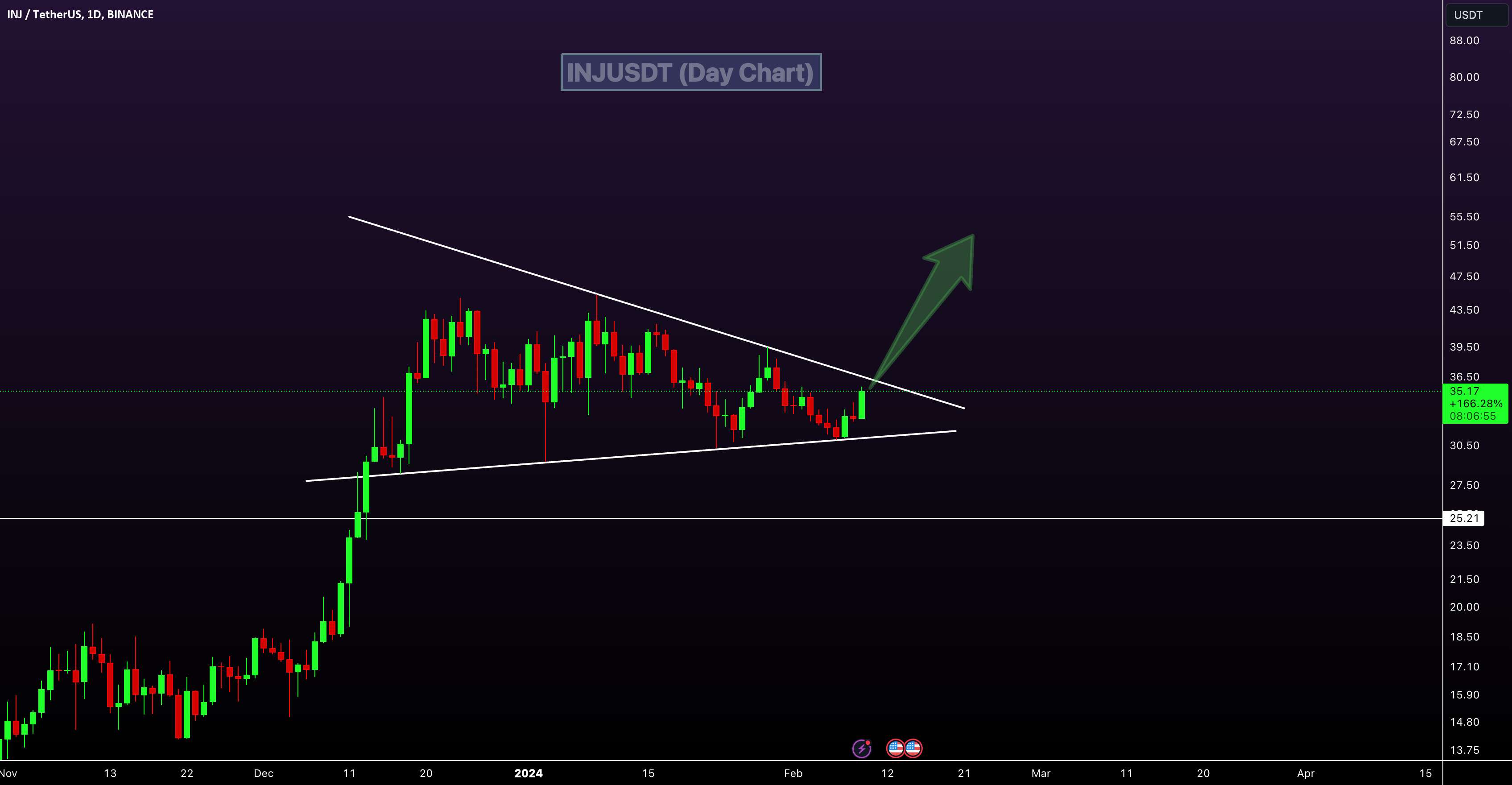Click the Feb label on time axis
The height and width of the screenshot is (785, 1512).
pos(793,773)
